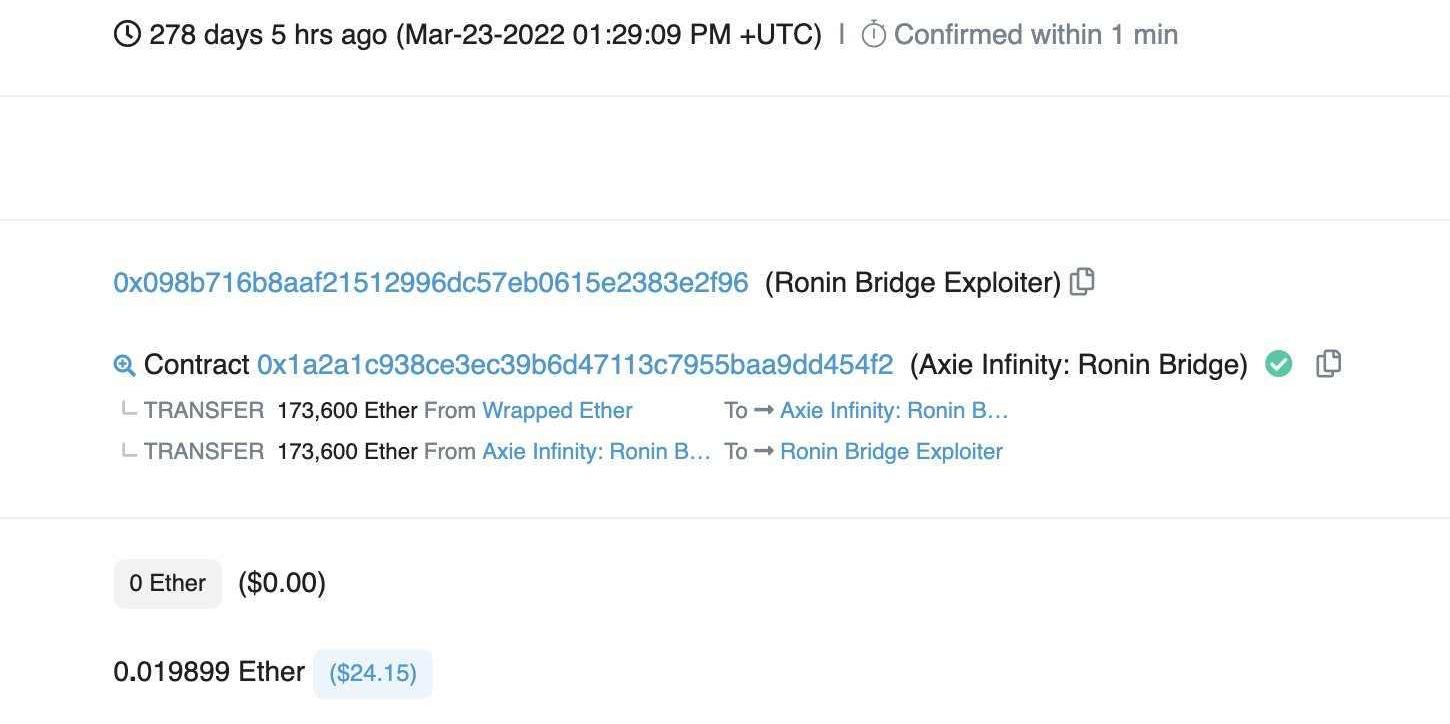
Task: Click the green verified checkmark icon
Action: [x=1278, y=364]
